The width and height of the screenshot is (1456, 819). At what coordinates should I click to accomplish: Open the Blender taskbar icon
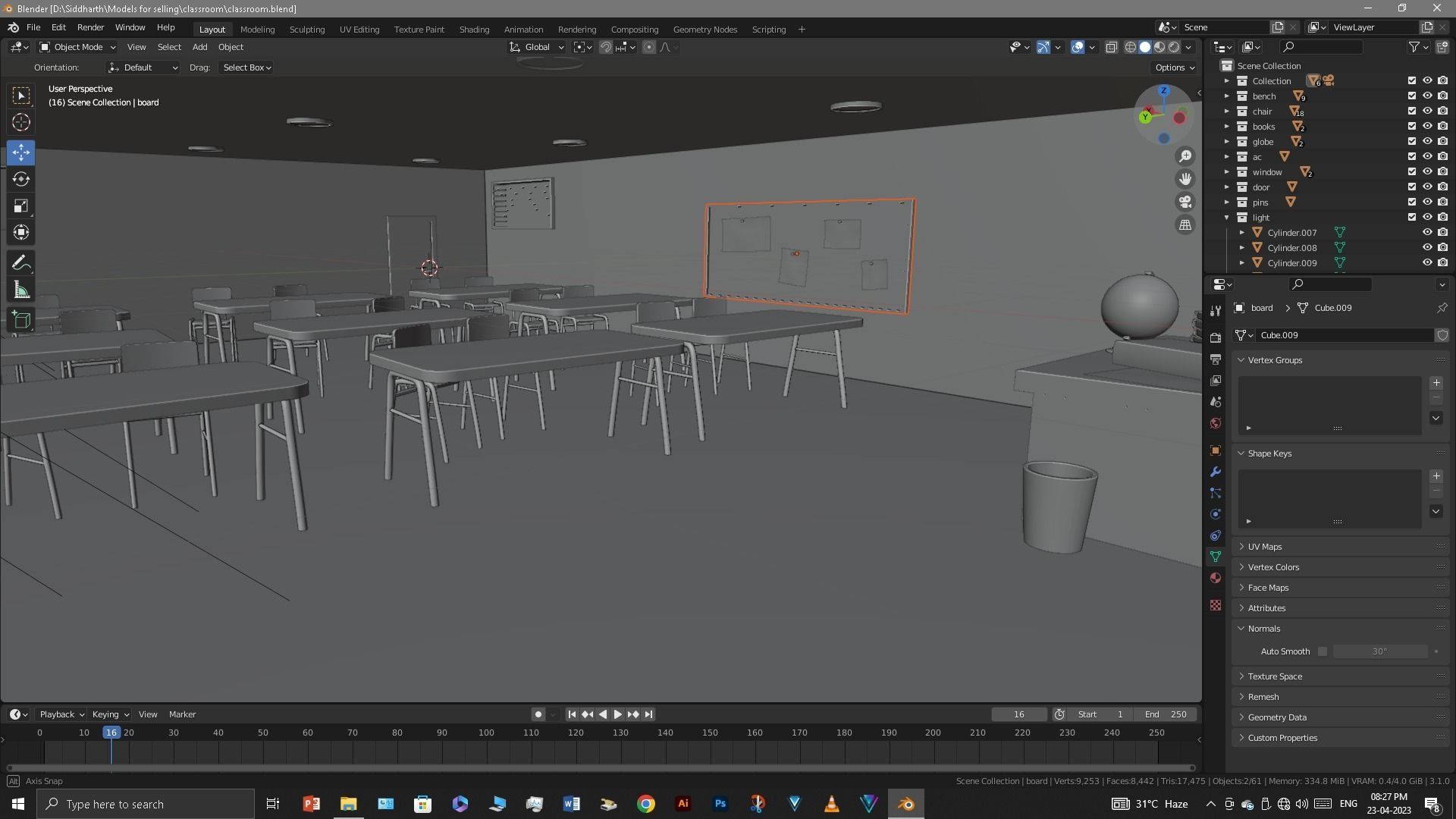tap(906, 804)
